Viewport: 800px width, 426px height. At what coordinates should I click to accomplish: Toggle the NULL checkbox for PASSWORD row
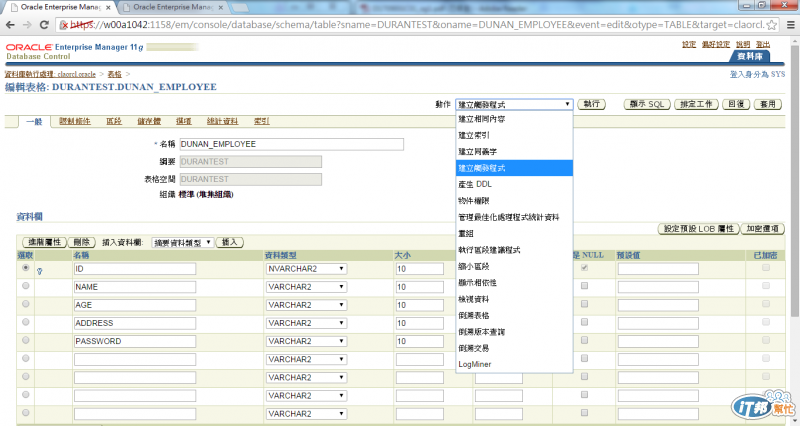(x=585, y=340)
